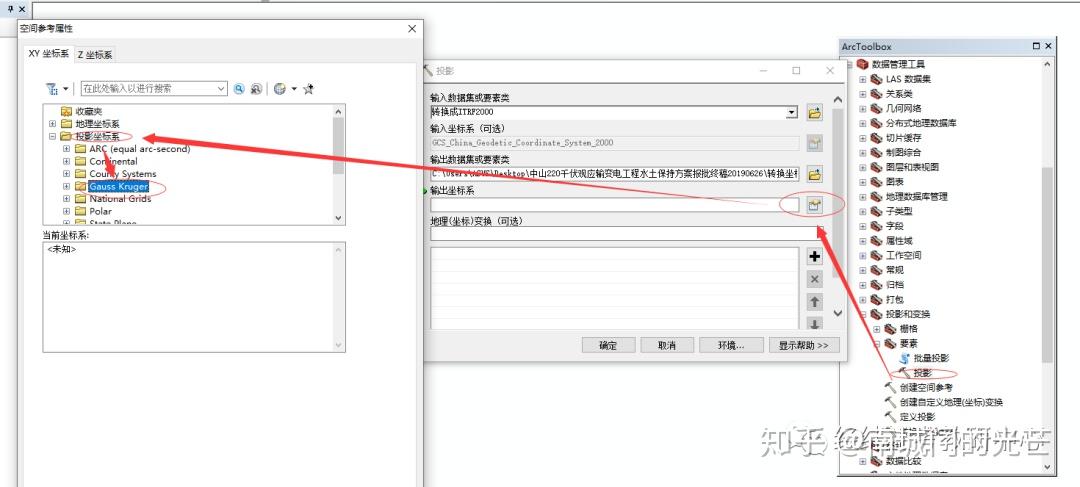1080x487 pixels.
Task: Click the coordinate system search input field
Action: click(148, 88)
